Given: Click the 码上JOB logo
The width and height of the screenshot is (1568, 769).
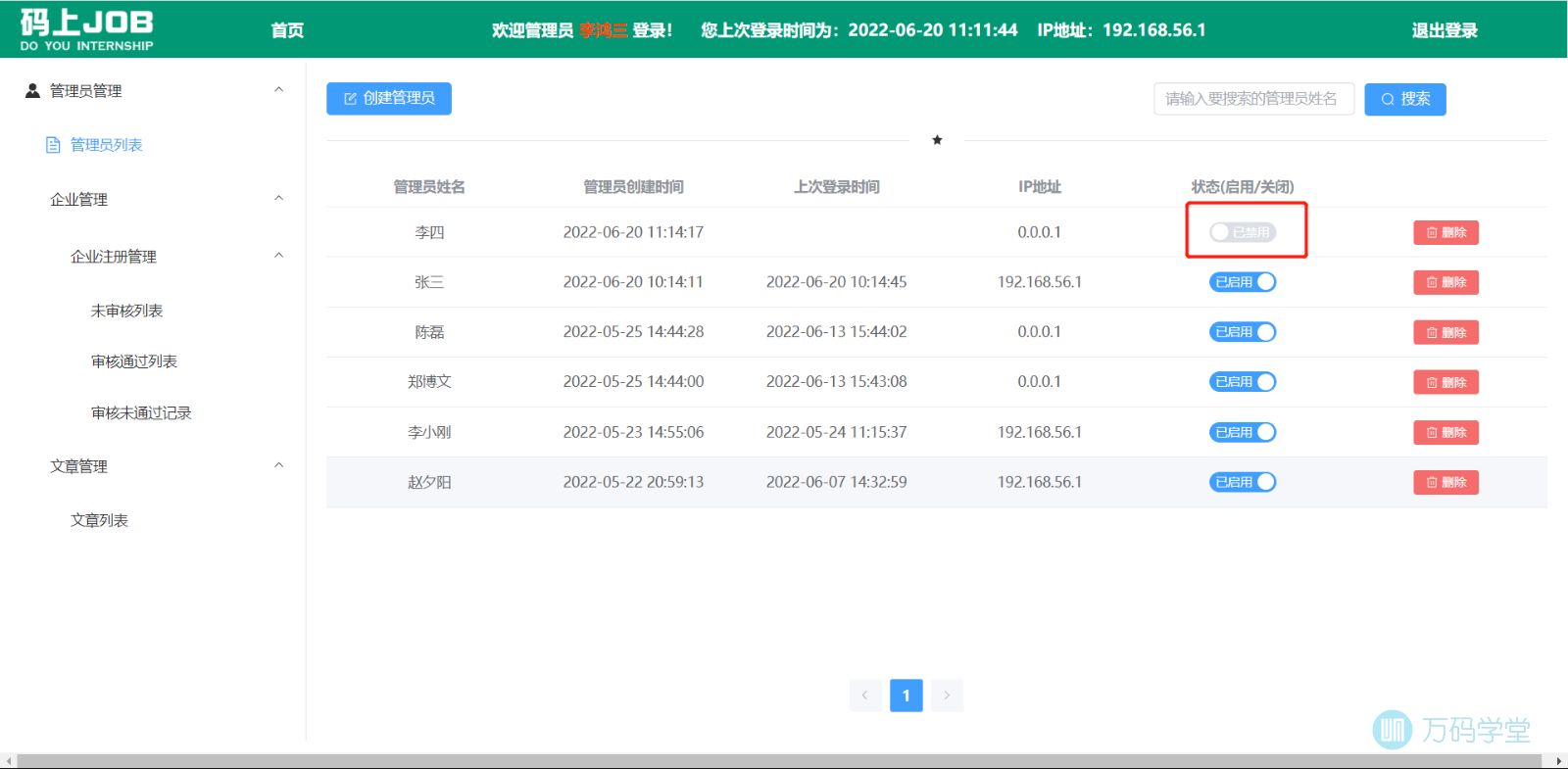Looking at the screenshot, I should [x=87, y=29].
